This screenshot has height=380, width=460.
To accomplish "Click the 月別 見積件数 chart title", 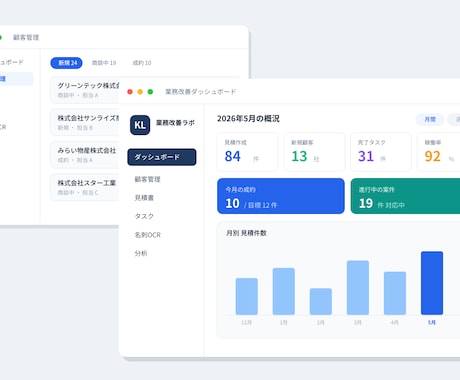I will click(246, 233).
